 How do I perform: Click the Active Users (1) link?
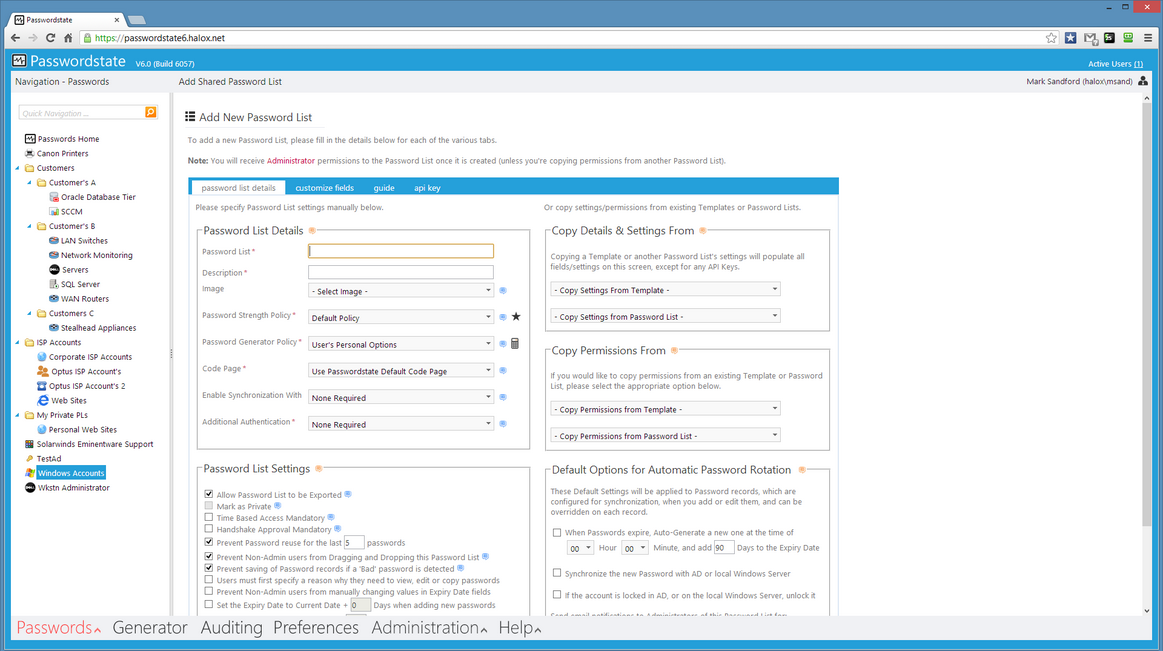[x=1115, y=64]
